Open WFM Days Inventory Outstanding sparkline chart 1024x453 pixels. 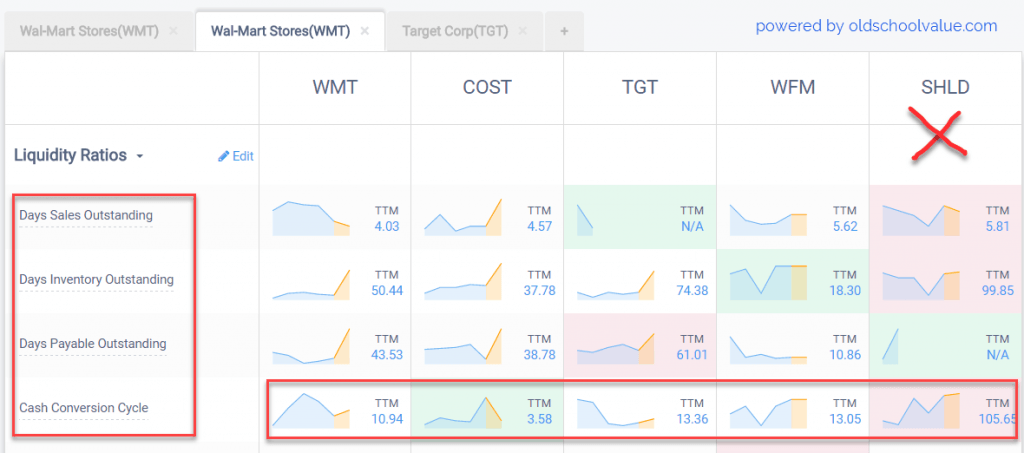[x=769, y=282]
